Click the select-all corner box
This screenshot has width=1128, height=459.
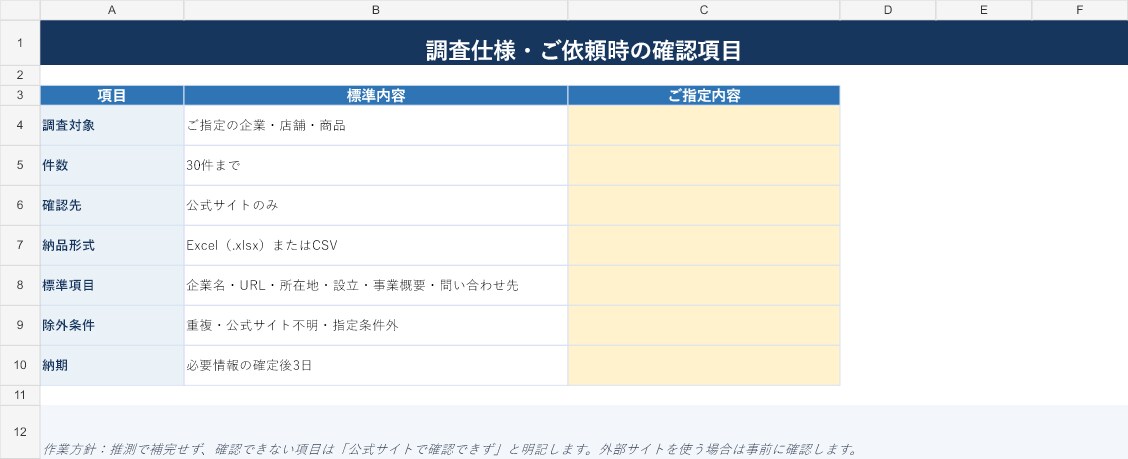point(19,10)
